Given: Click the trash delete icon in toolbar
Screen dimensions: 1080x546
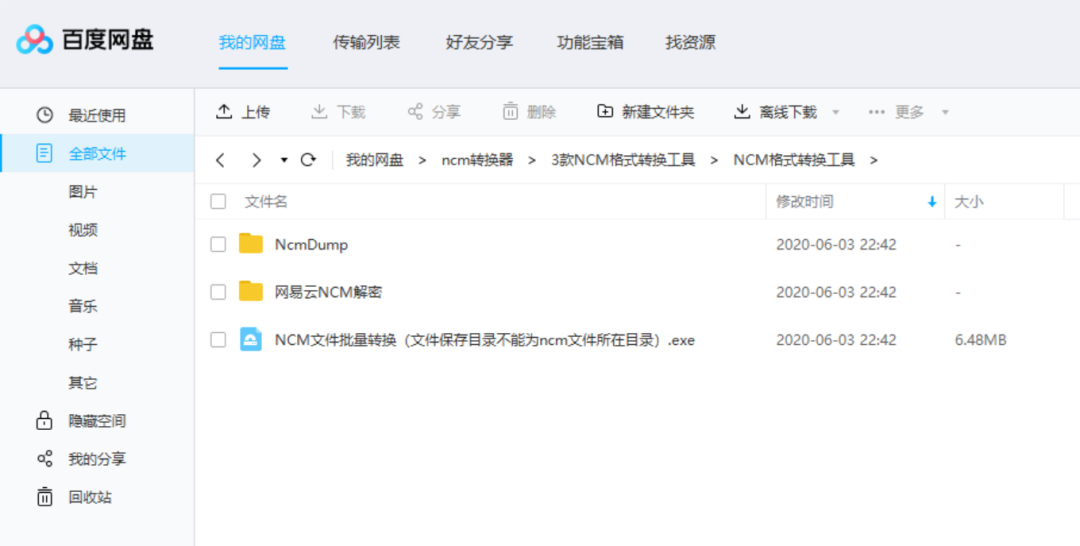Looking at the screenshot, I should (510, 112).
